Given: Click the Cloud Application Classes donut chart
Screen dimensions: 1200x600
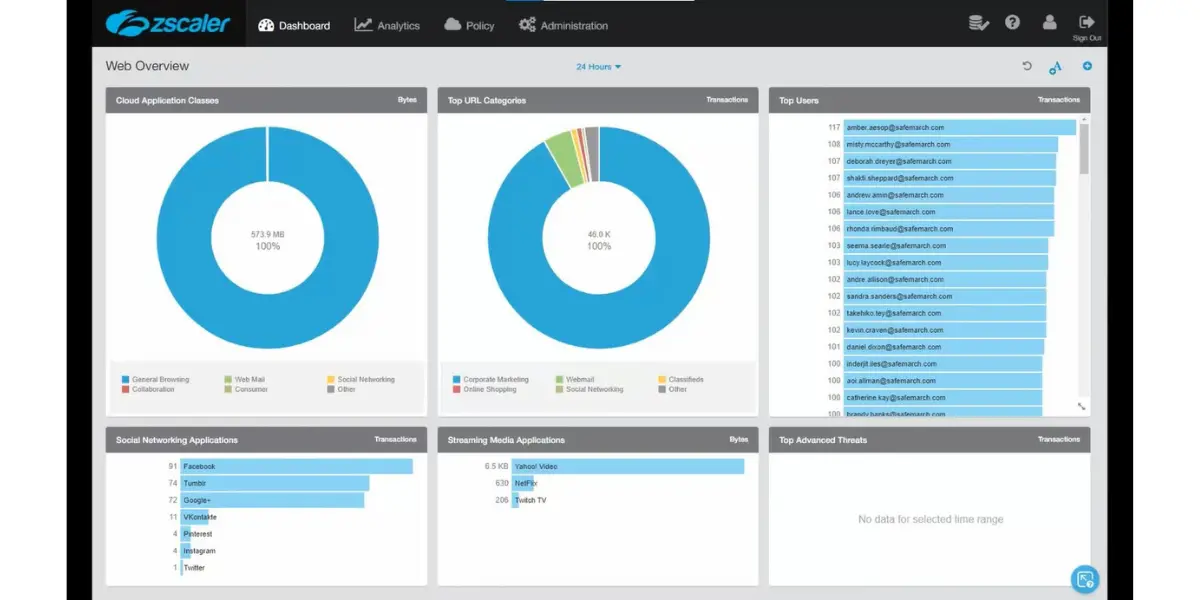Looking at the screenshot, I should [x=267, y=238].
